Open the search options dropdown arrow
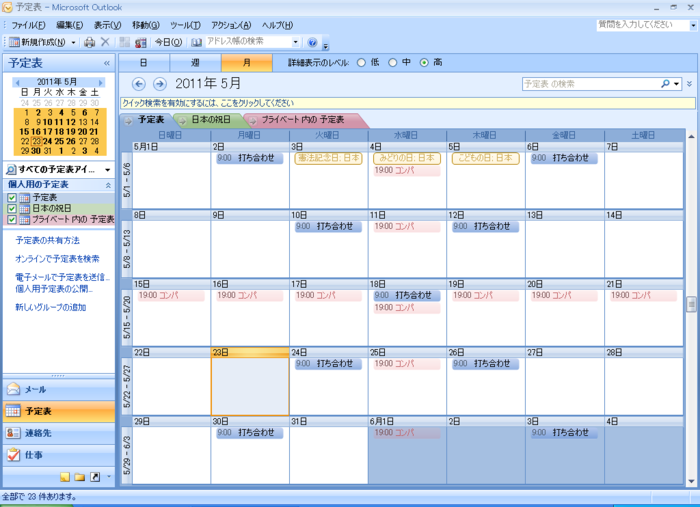Screen dimensions: 700x507 pos(677,84)
